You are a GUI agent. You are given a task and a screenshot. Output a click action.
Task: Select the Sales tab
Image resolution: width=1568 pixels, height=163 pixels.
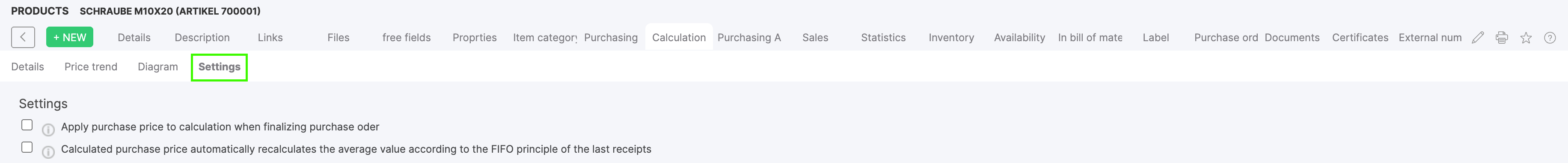tap(815, 37)
